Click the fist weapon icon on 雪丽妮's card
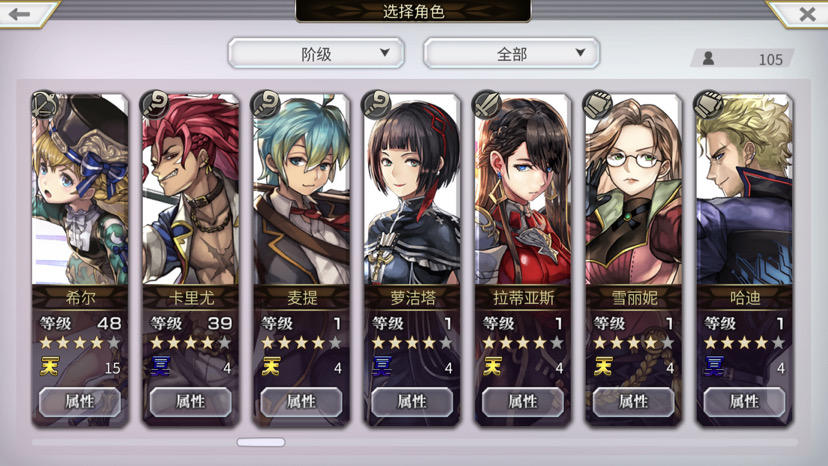 tap(598, 104)
